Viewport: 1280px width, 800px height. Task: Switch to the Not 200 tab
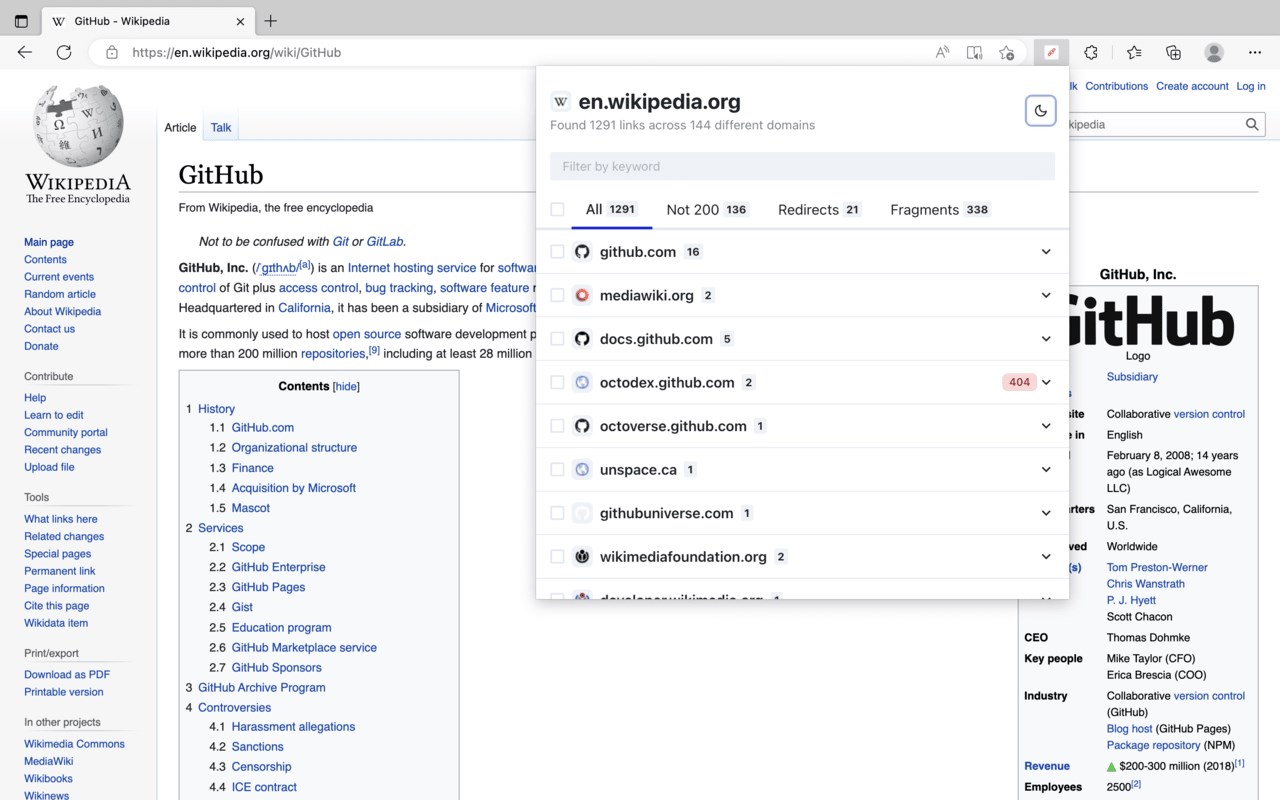707,209
